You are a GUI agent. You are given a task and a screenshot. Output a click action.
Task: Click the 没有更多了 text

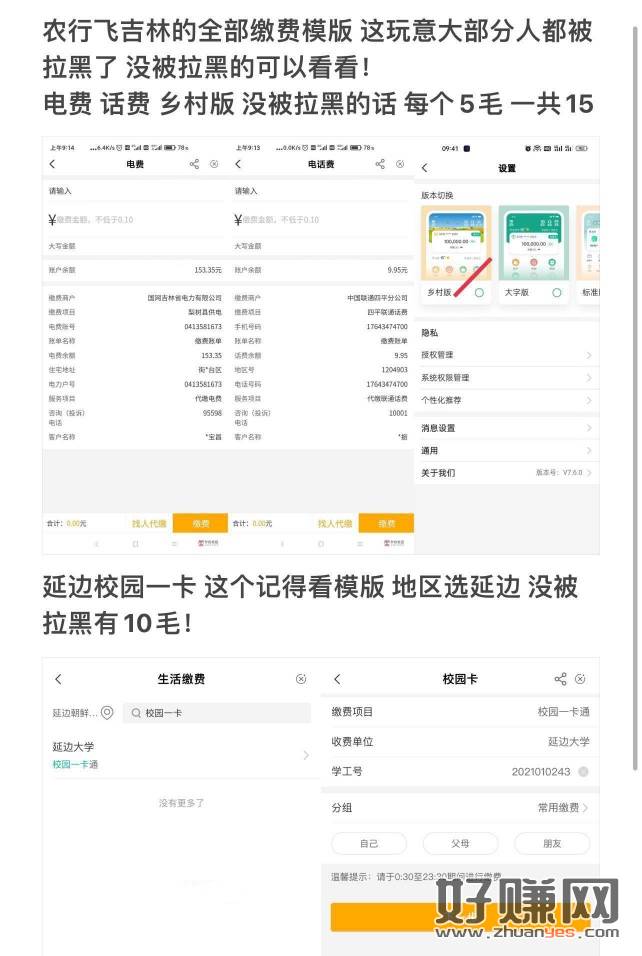point(181,803)
